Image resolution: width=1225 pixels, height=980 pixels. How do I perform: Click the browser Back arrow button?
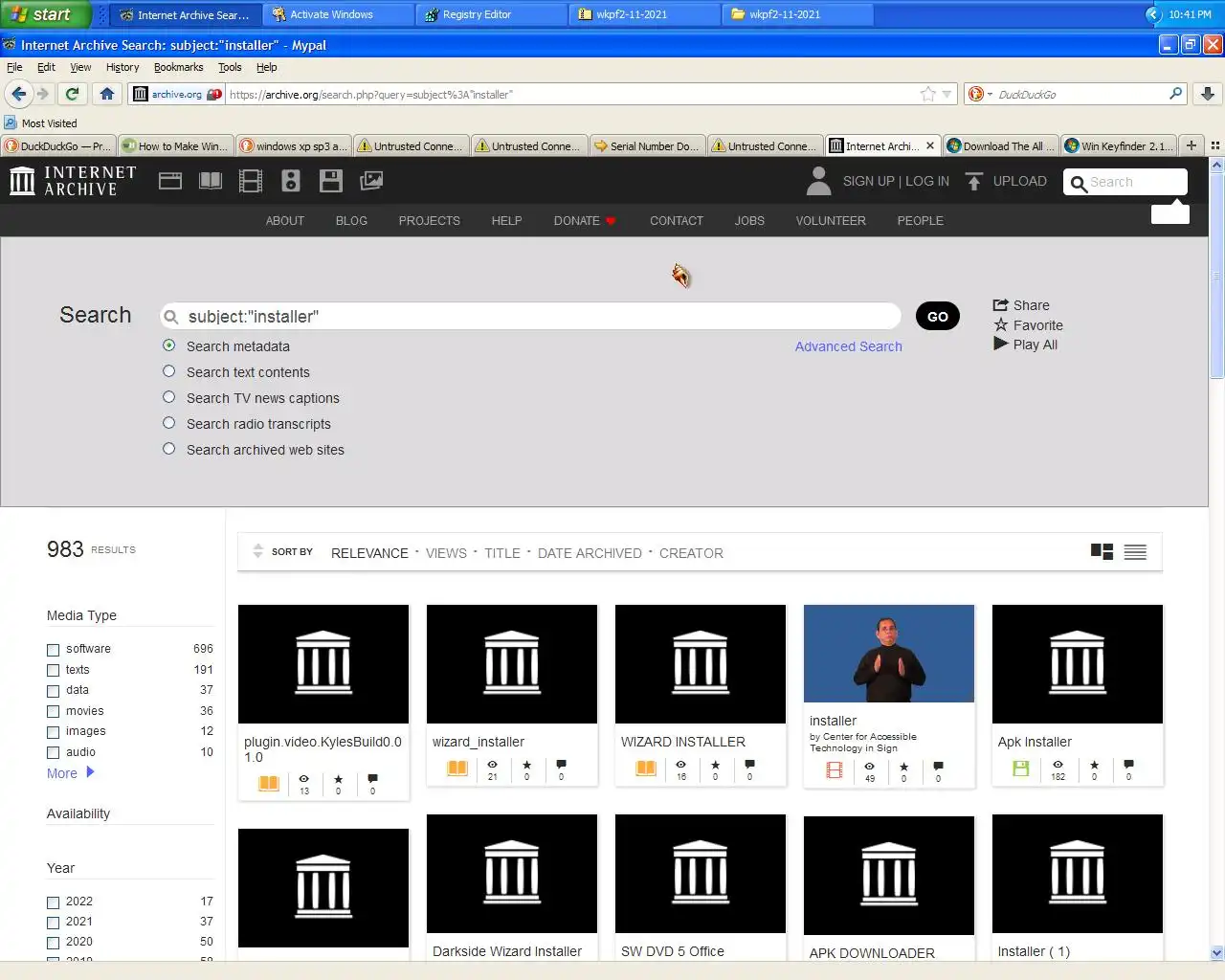tap(18, 94)
